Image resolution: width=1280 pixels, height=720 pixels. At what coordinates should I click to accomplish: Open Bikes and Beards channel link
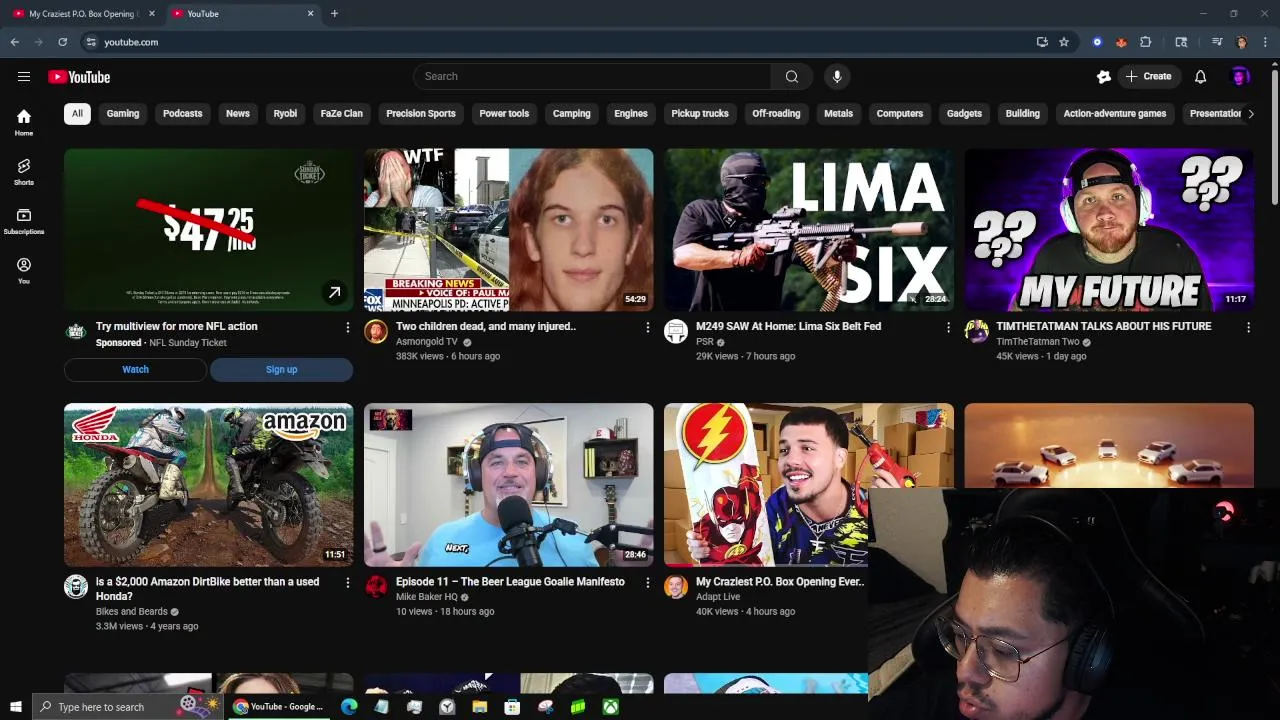(x=131, y=612)
